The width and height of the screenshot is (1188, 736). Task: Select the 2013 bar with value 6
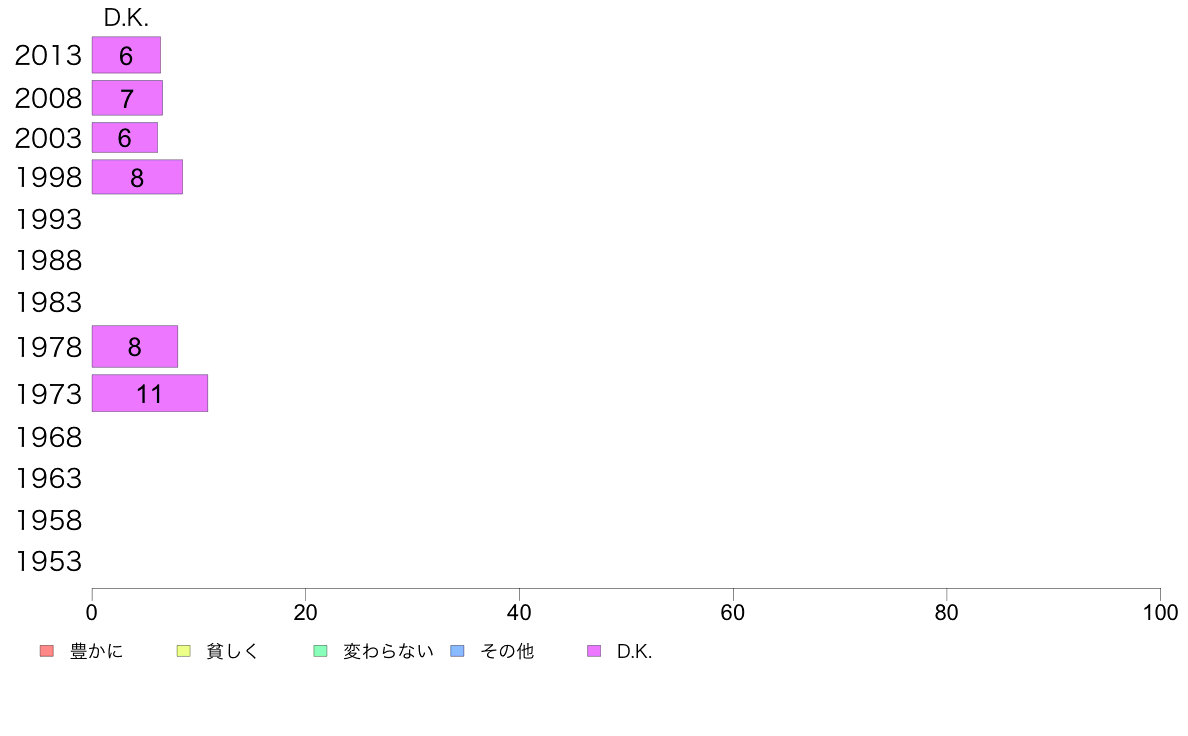pyautogui.click(x=127, y=55)
